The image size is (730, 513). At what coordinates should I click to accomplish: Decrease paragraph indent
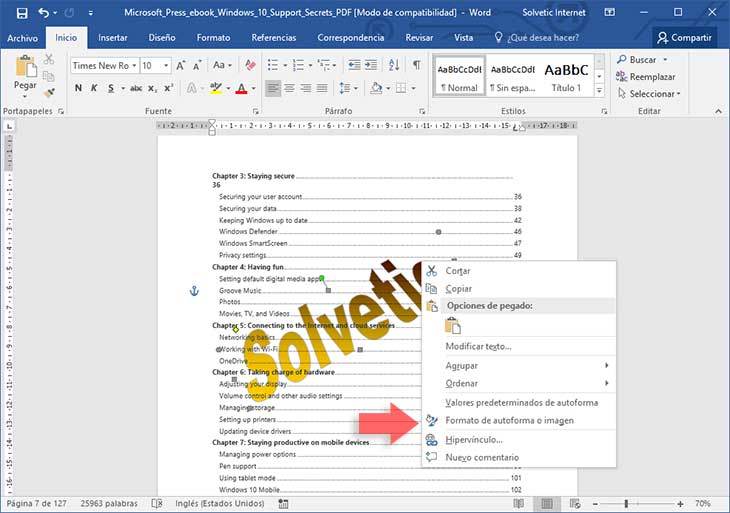(354, 65)
